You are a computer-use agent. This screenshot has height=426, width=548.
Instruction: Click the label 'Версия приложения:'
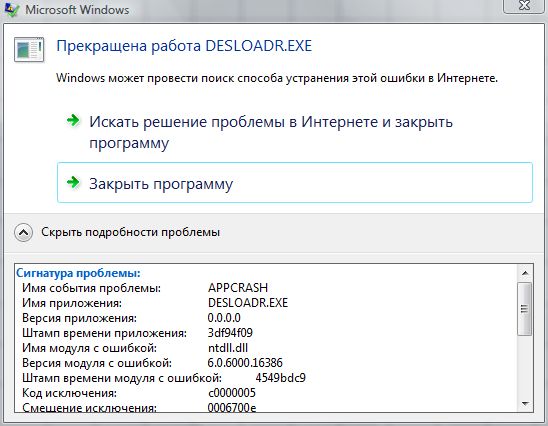pos(79,318)
